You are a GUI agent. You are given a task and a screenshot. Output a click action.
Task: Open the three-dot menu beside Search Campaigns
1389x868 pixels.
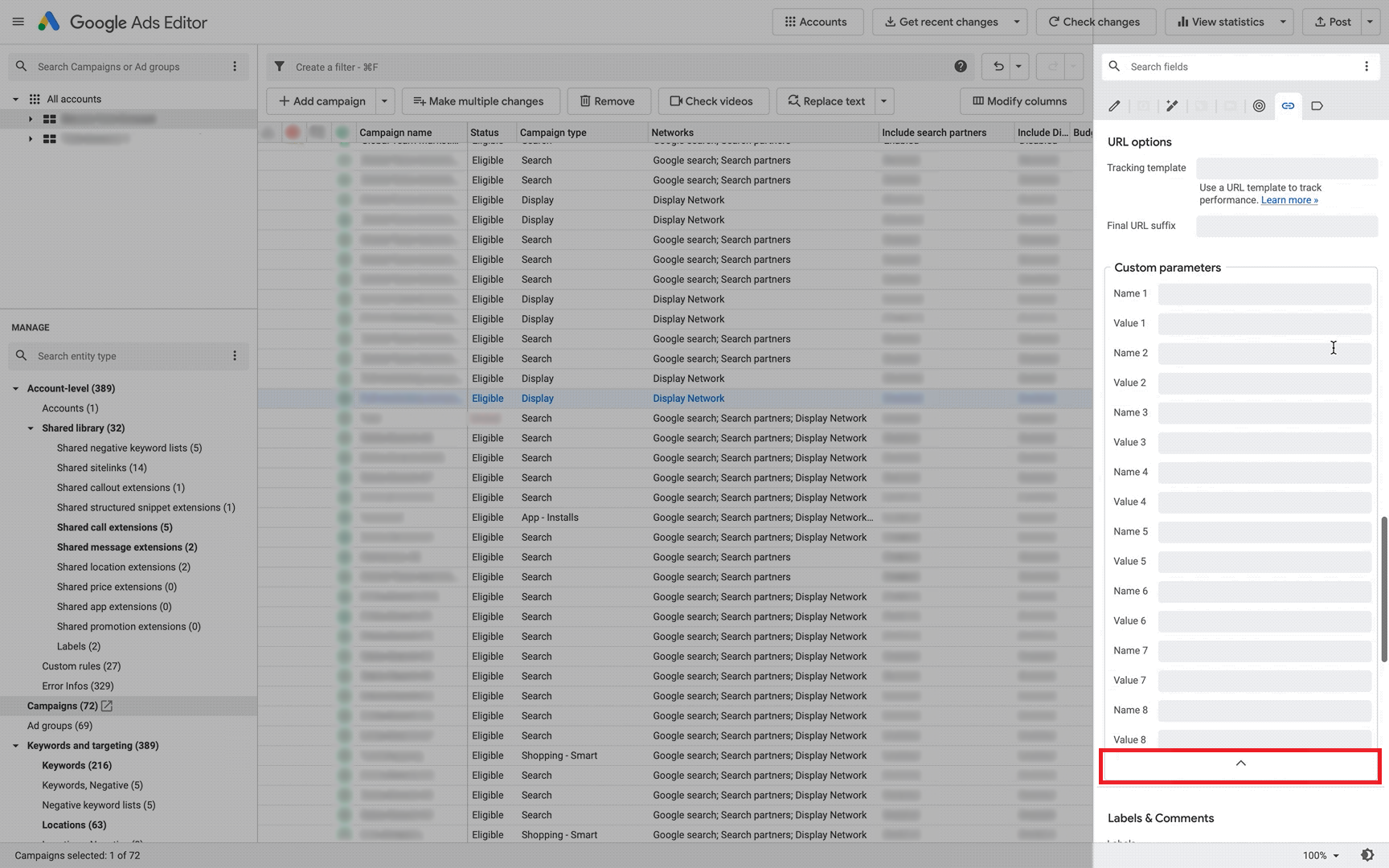point(235,67)
